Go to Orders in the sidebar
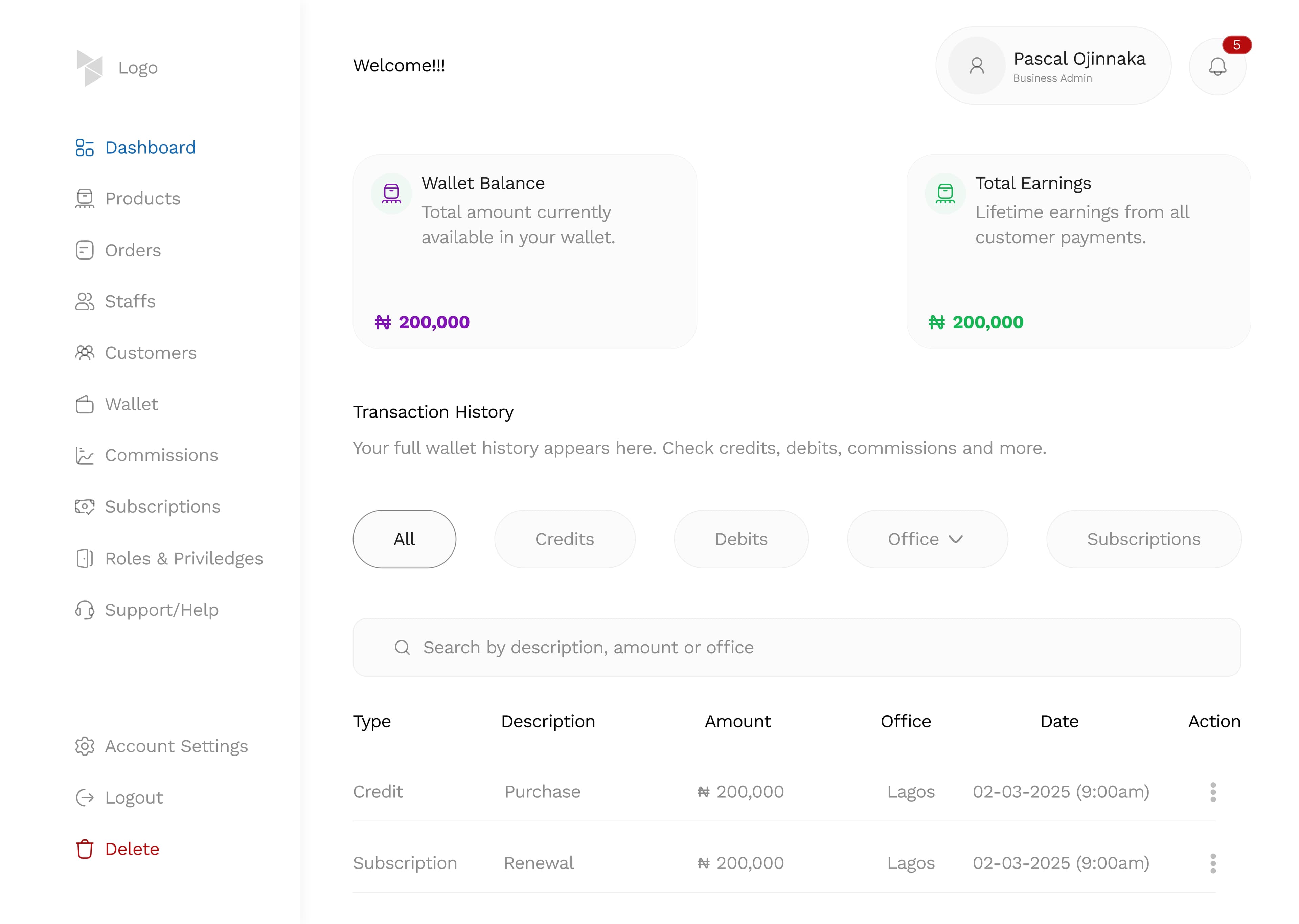This screenshot has height=924, width=1299. tap(133, 250)
